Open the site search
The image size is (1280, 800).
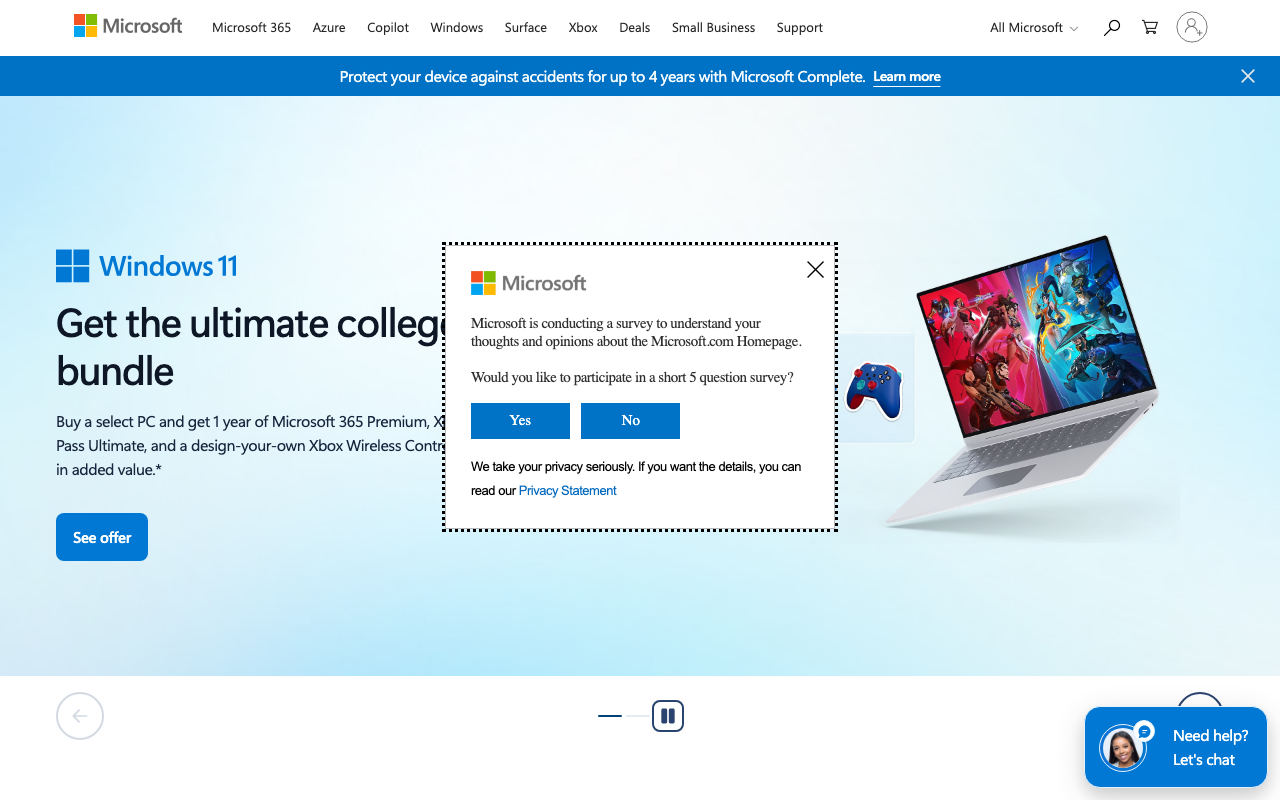1111,27
